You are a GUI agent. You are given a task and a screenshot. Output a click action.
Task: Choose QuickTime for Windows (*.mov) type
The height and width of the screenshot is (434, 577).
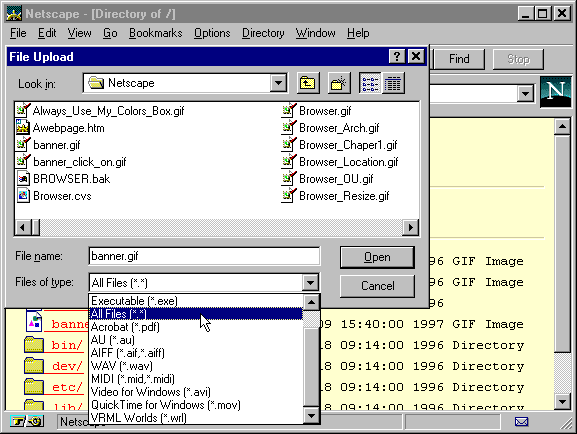[x=196, y=405]
